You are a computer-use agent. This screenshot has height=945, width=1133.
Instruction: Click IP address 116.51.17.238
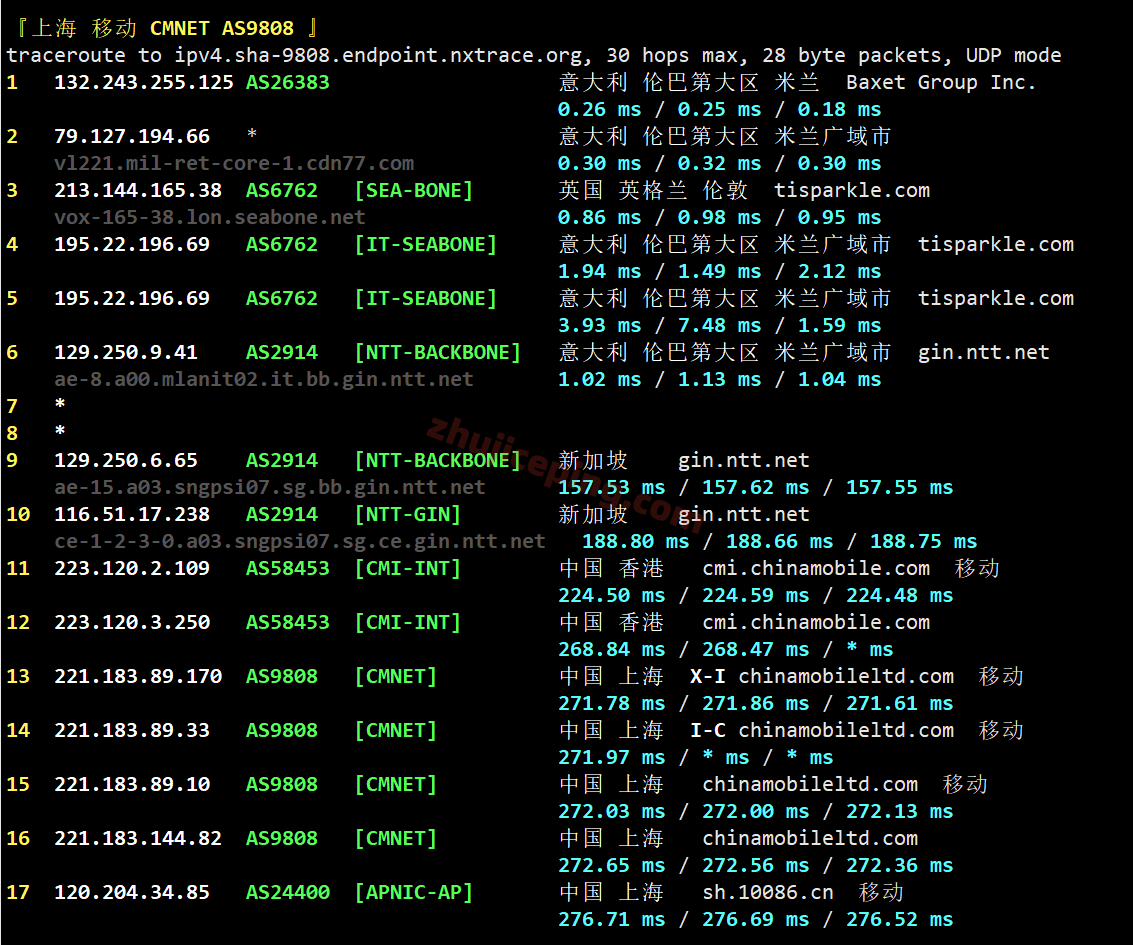[132, 514]
